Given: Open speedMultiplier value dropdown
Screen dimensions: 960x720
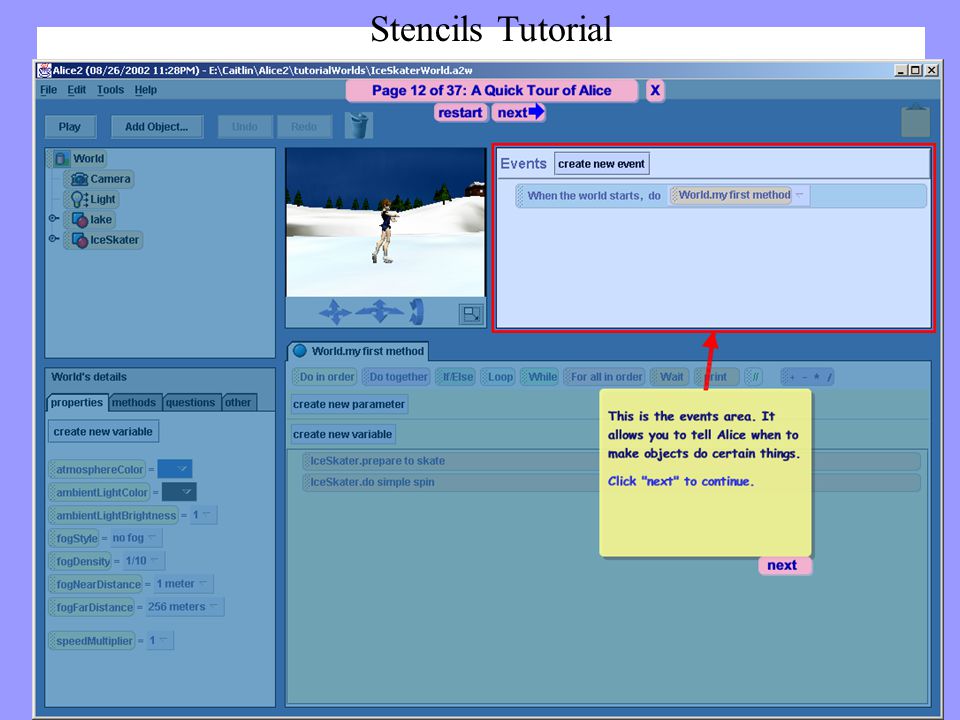Looking at the screenshot, I should click(160, 640).
